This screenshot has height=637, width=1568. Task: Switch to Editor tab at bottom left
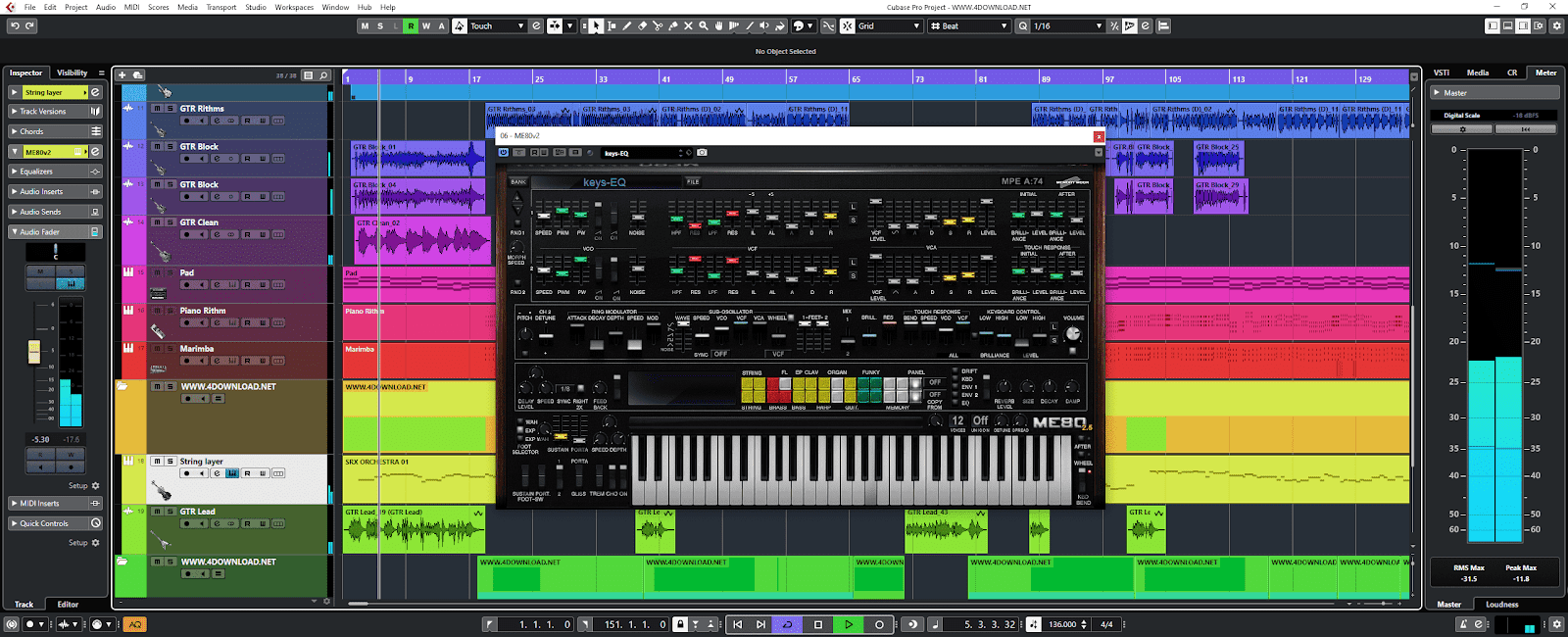pos(68,605)
